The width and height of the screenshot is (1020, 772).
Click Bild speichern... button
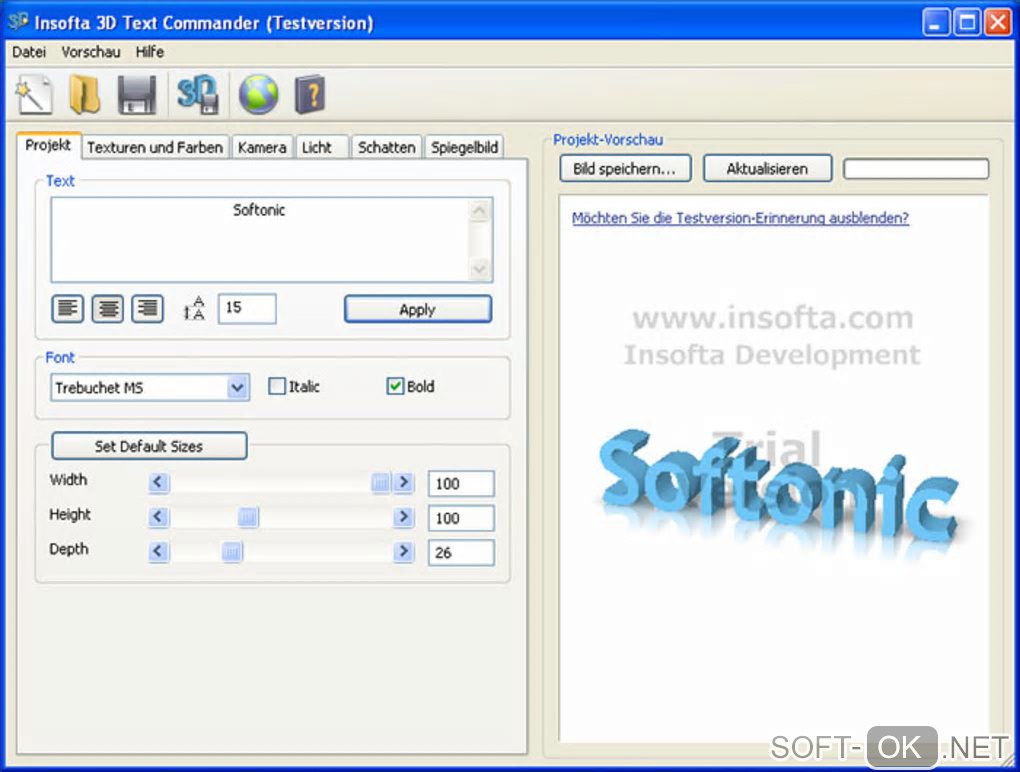(x=624, y=169)
